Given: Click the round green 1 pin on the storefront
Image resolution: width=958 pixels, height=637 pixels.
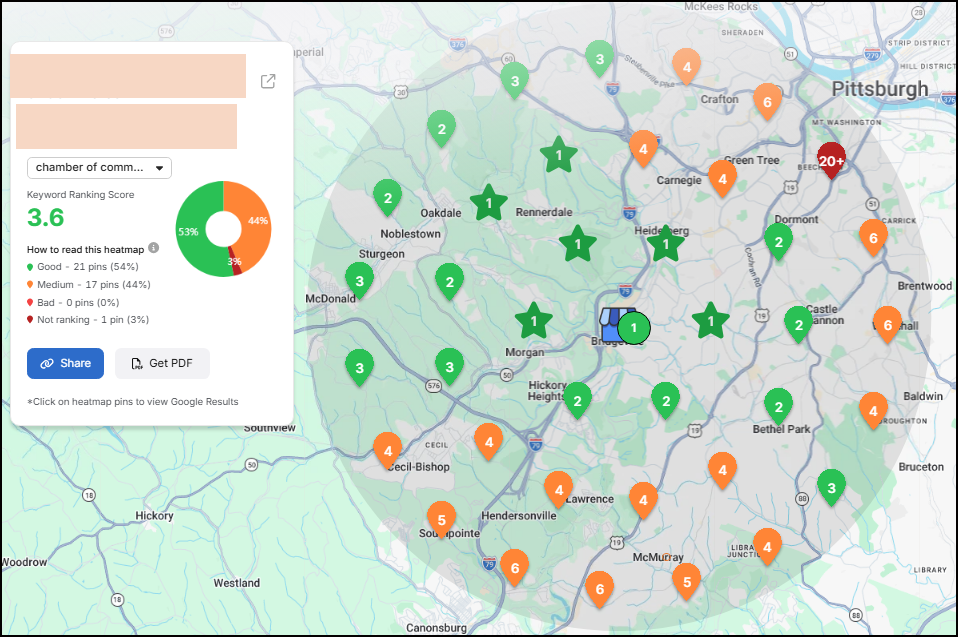Looking at the screenshot, I should click(x=634, y=328).
